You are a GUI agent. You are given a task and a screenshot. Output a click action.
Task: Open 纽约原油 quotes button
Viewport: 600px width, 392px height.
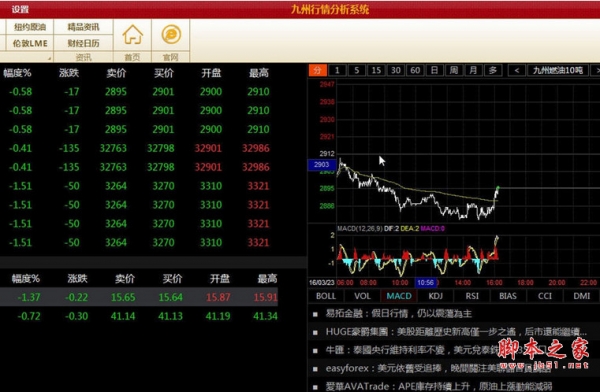(x=30, y=27)
